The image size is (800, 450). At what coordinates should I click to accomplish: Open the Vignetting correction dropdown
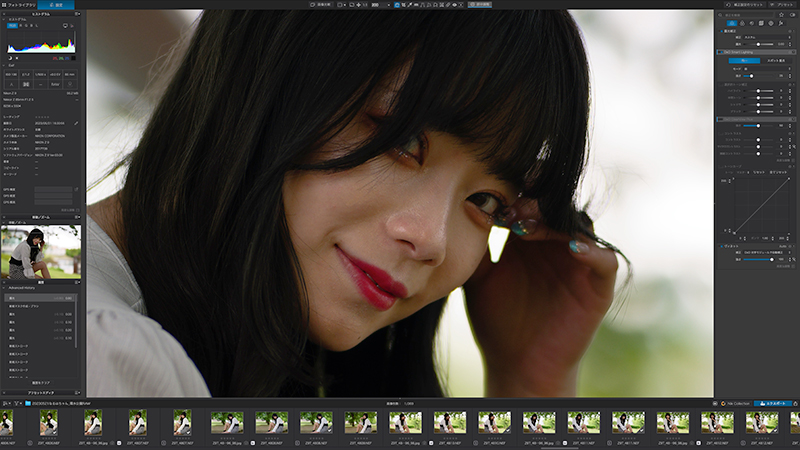(767, 253)
